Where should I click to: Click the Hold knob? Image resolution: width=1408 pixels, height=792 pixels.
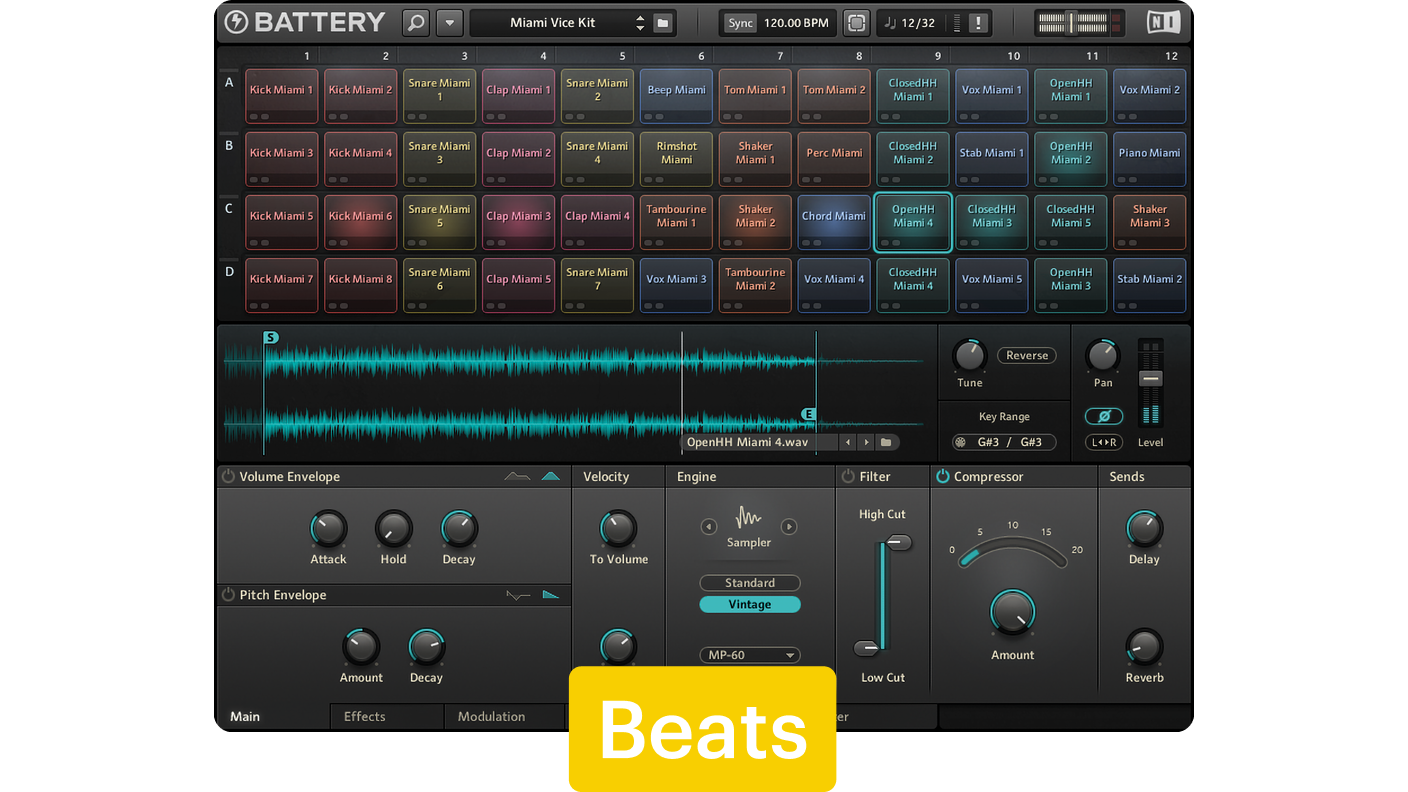(394, 529)
